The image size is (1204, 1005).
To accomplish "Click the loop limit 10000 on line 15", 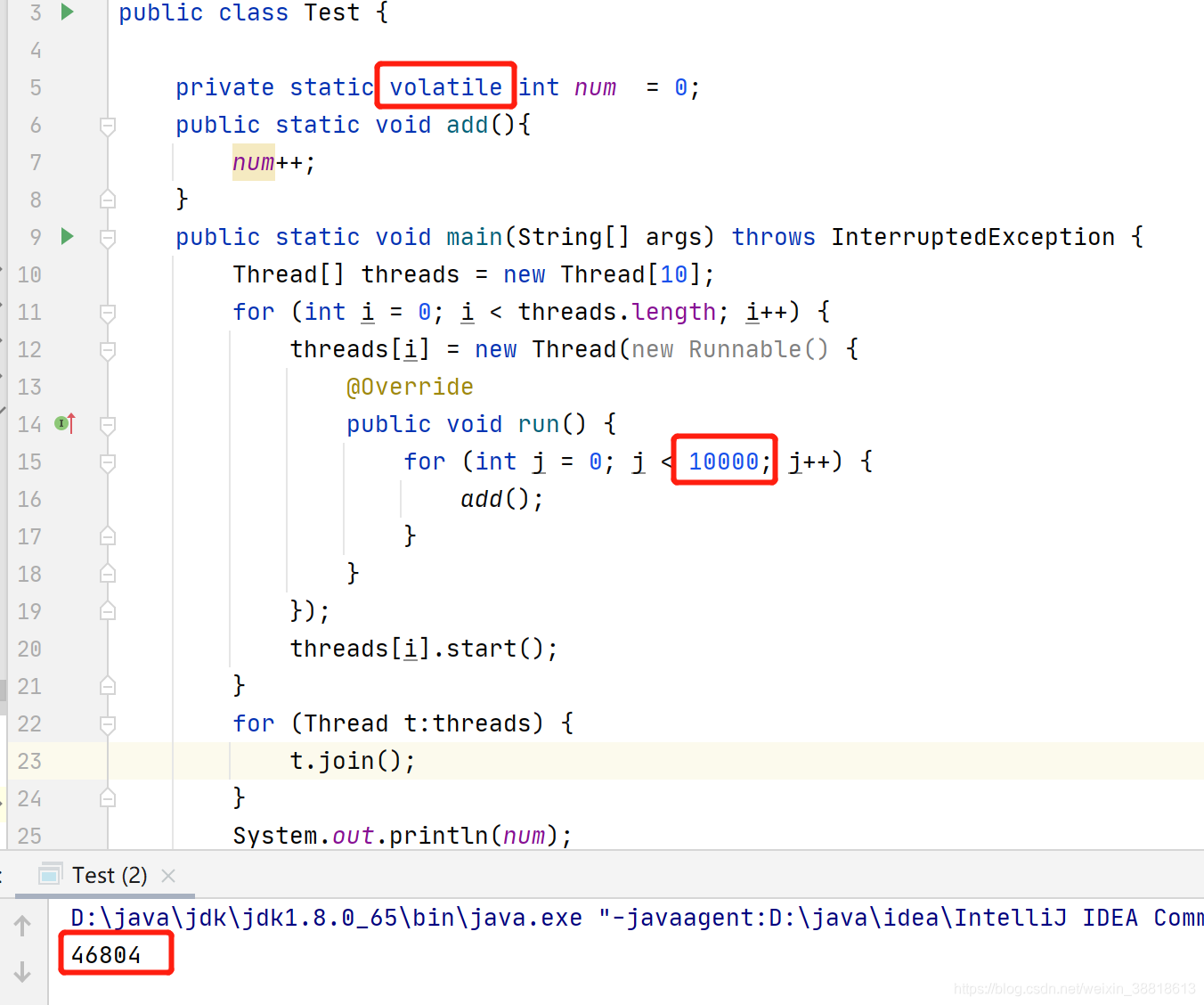I will coord(723,462).
